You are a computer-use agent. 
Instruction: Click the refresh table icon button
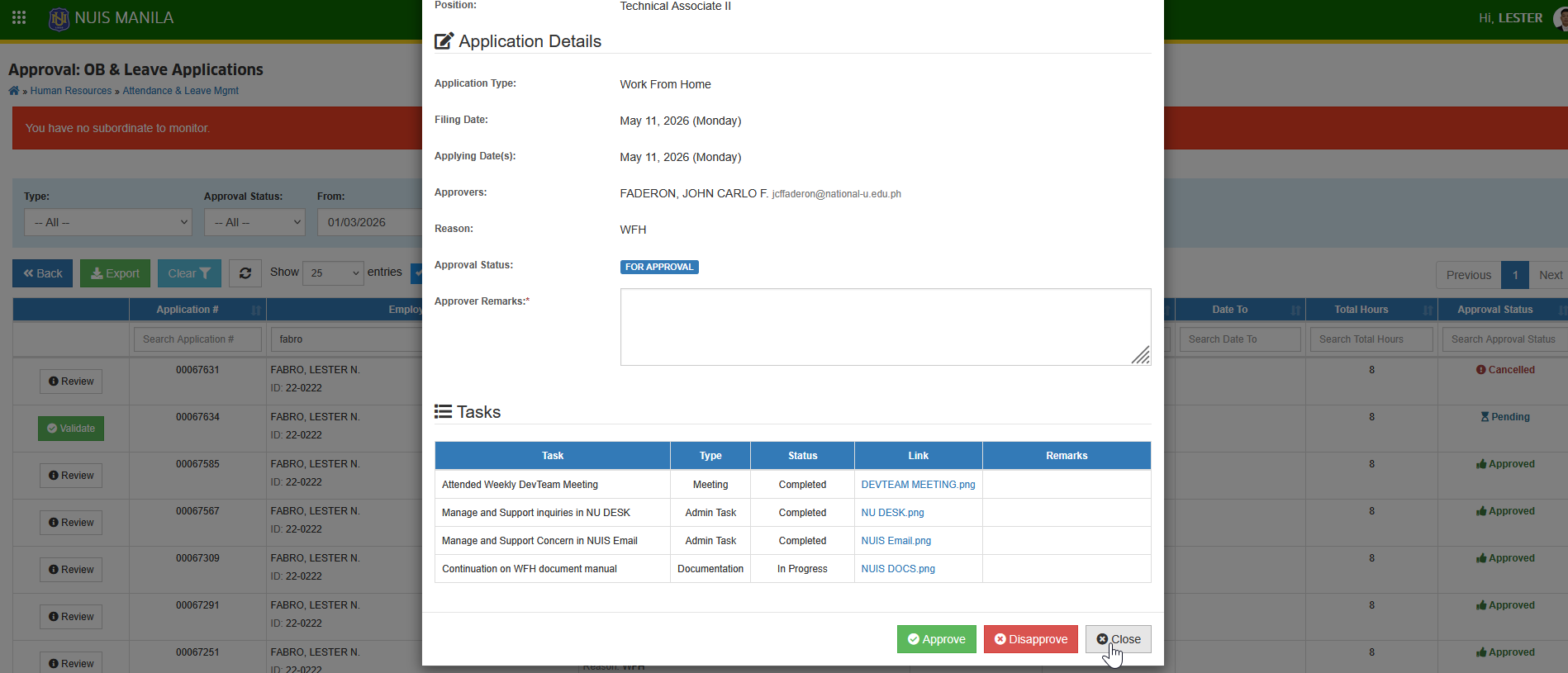click(245, 273)
